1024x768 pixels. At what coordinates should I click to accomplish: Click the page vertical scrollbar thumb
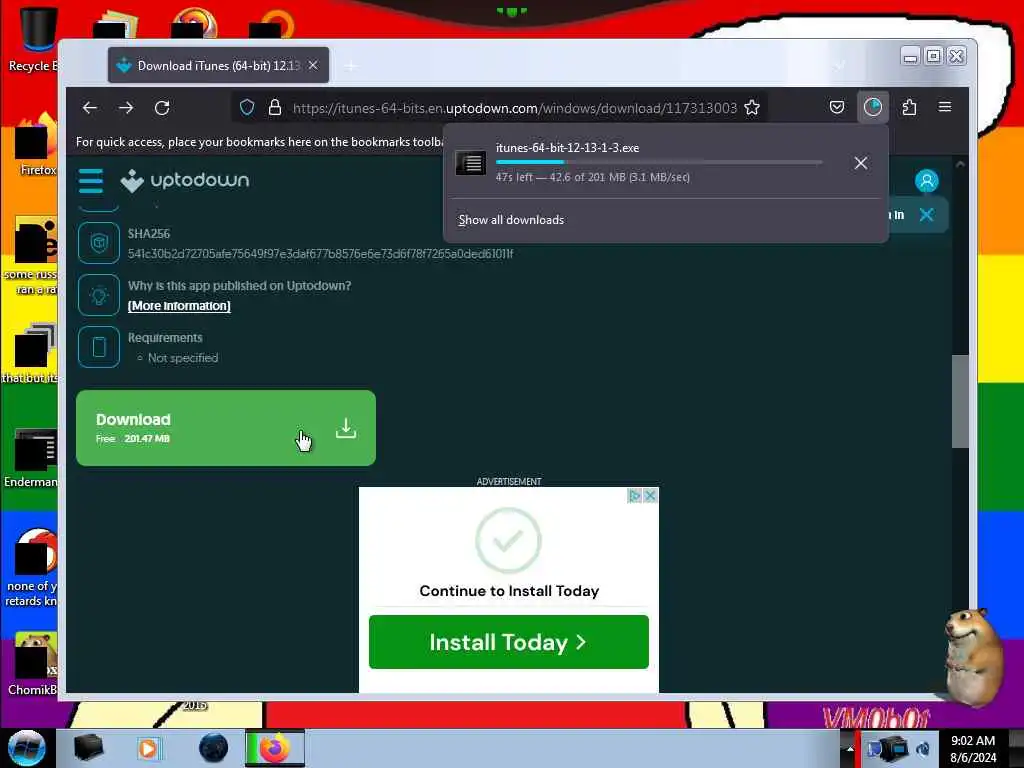coord(959,402)
